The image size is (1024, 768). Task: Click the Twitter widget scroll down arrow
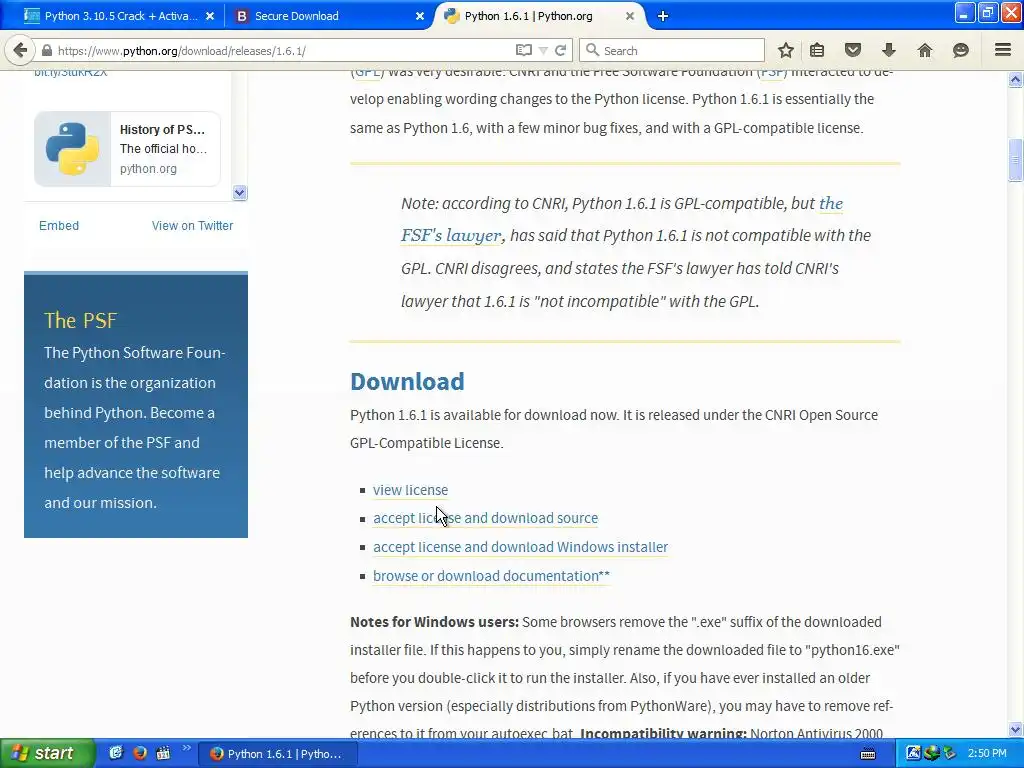240,193
